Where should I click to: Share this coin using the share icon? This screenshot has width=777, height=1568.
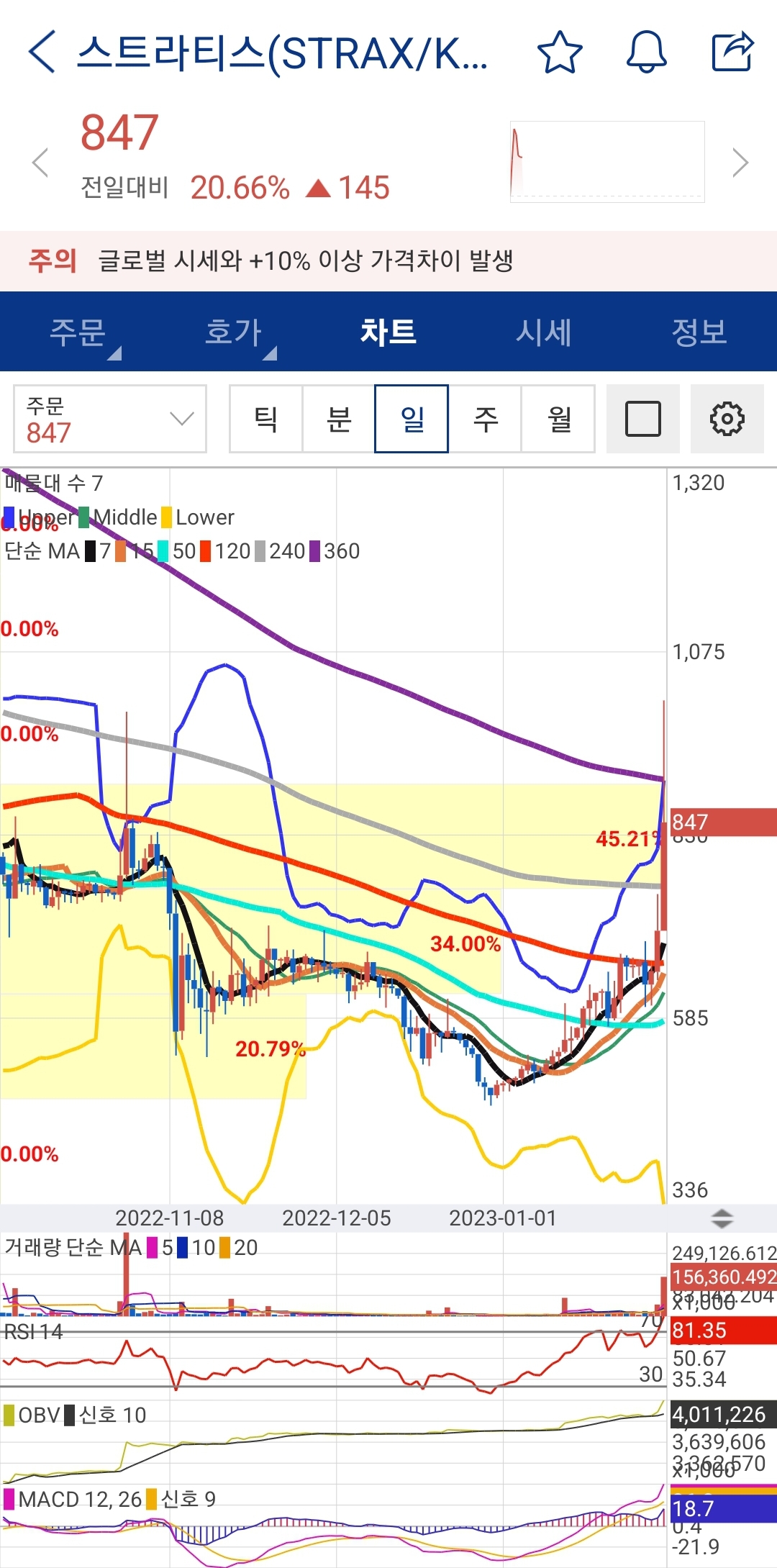click(x=732, y=52)
